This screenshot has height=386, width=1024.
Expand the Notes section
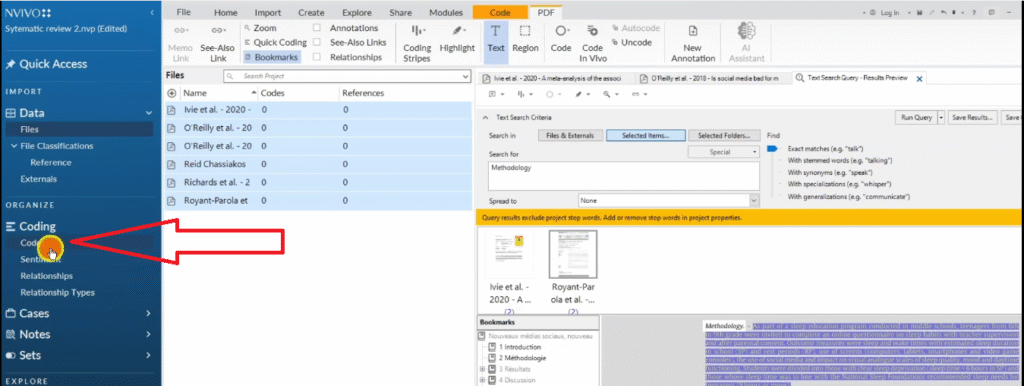pos(149,334)
